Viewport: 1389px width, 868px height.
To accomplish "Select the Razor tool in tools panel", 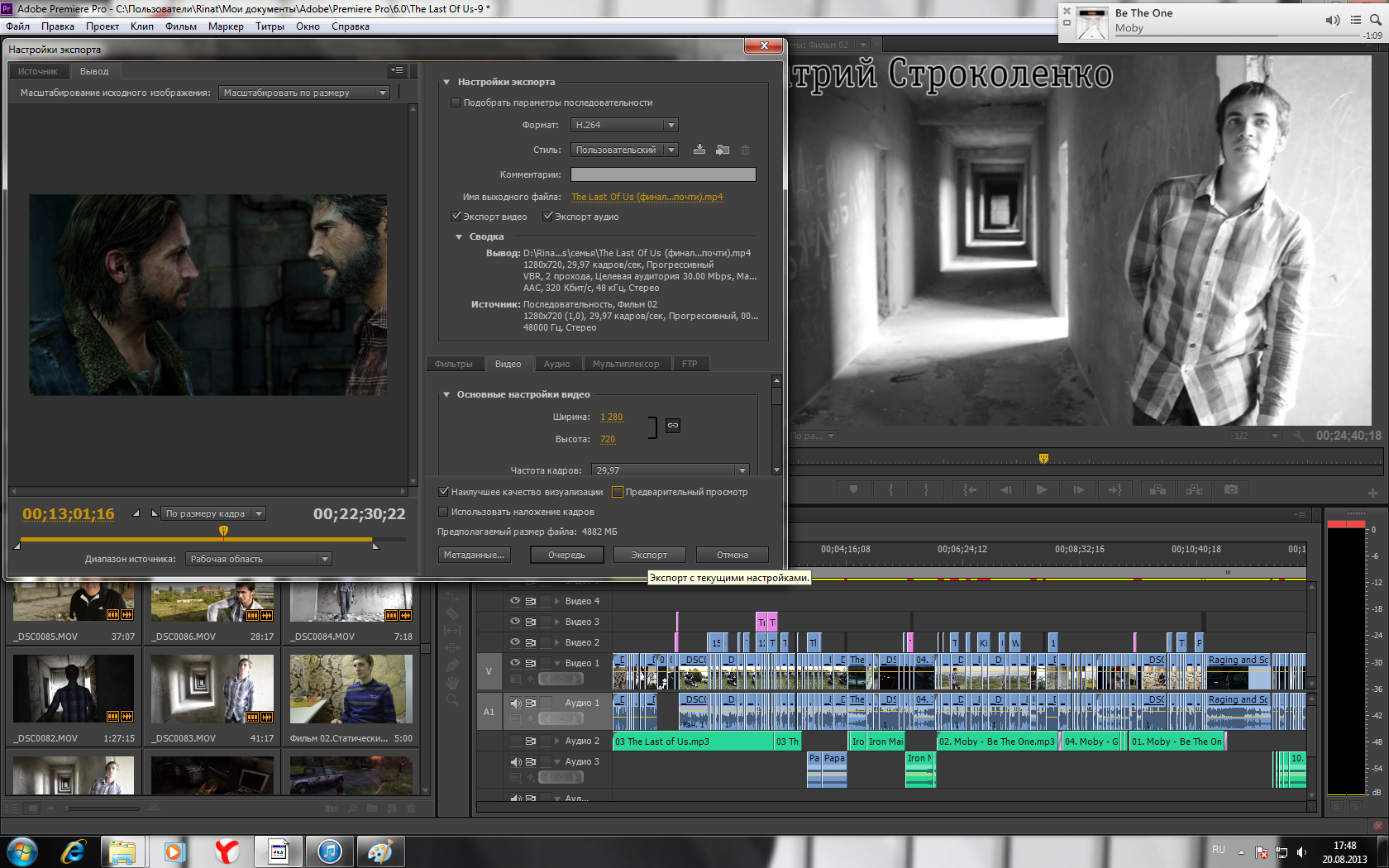I will coord(452,613).
